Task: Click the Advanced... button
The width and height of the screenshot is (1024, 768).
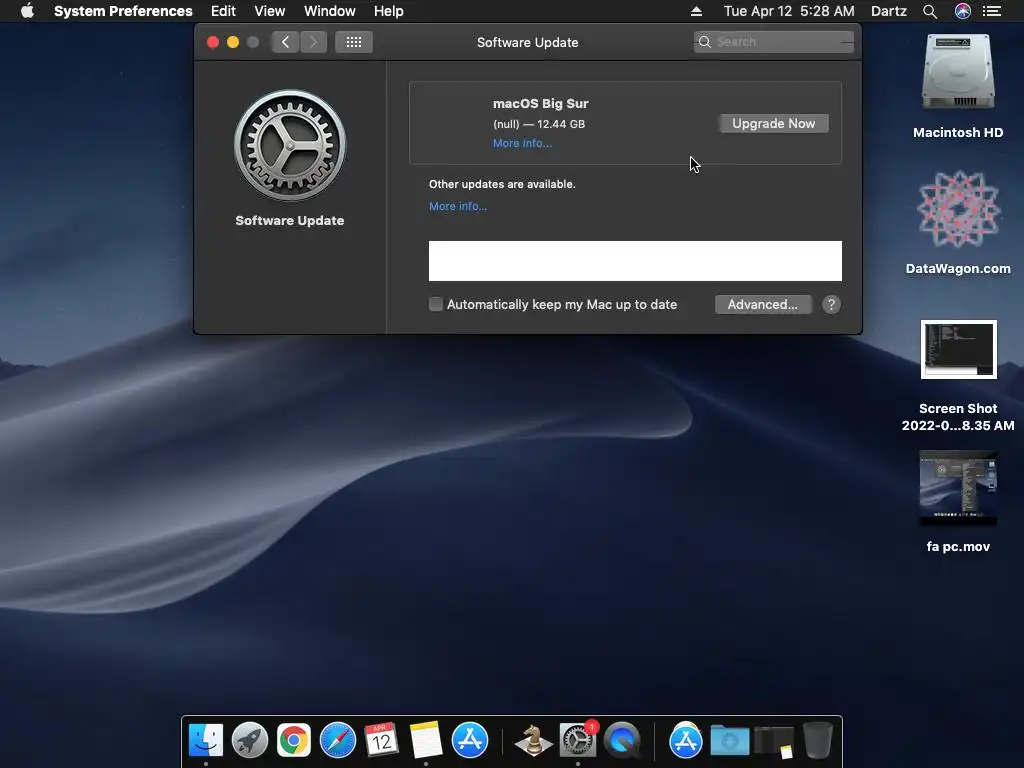Action: [763, 305]
